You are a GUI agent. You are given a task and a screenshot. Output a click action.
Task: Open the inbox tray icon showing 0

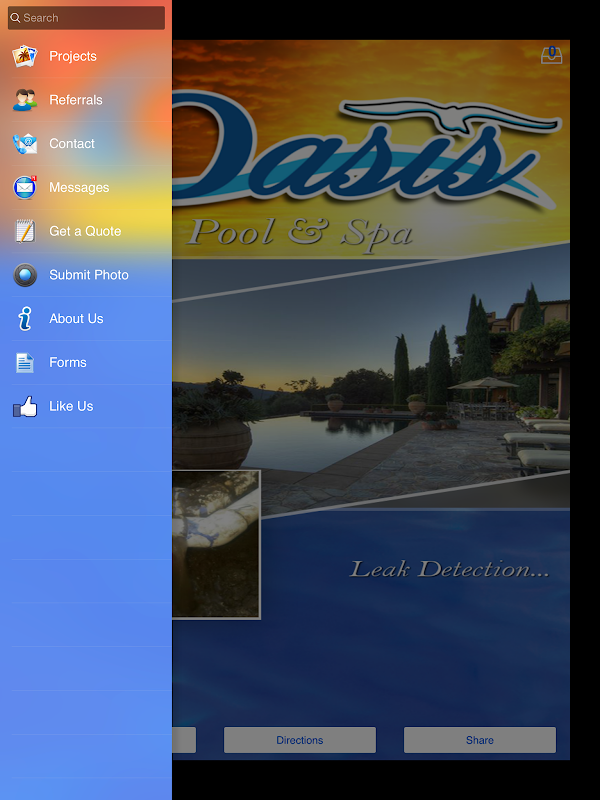pyautogui.click(x=552, y=55)
